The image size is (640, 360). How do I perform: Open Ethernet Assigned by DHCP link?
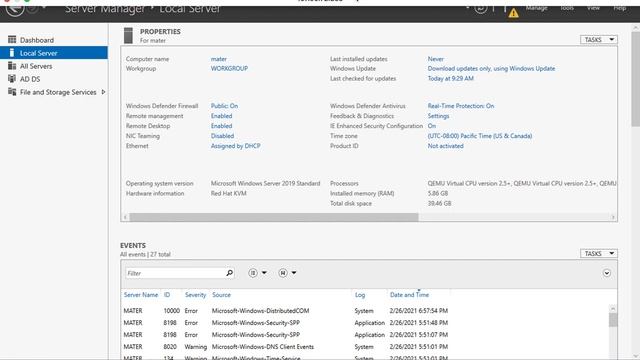[x=236, y=146]
